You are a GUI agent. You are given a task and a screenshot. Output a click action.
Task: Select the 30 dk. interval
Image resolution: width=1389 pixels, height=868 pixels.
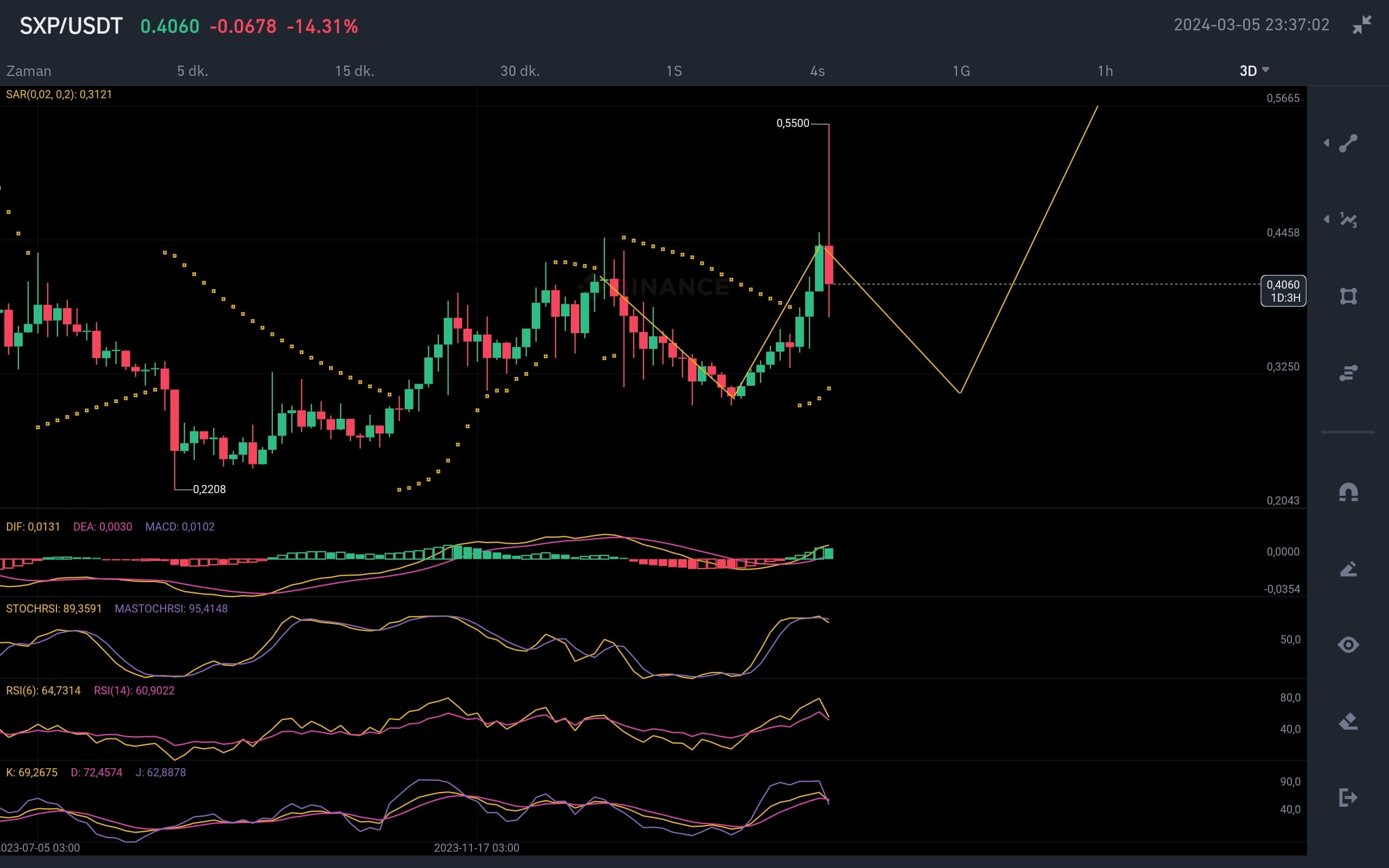(520, 71)
